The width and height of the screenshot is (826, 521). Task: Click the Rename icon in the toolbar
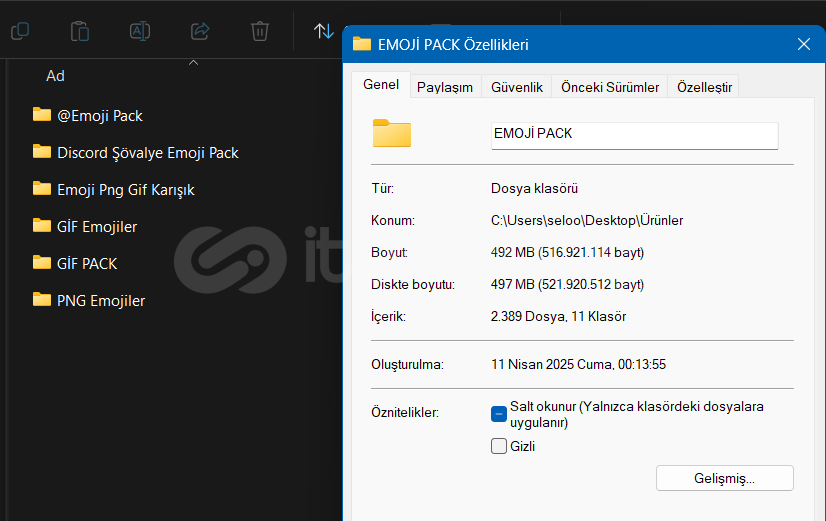pyautogui.click(x=140, y=31)
